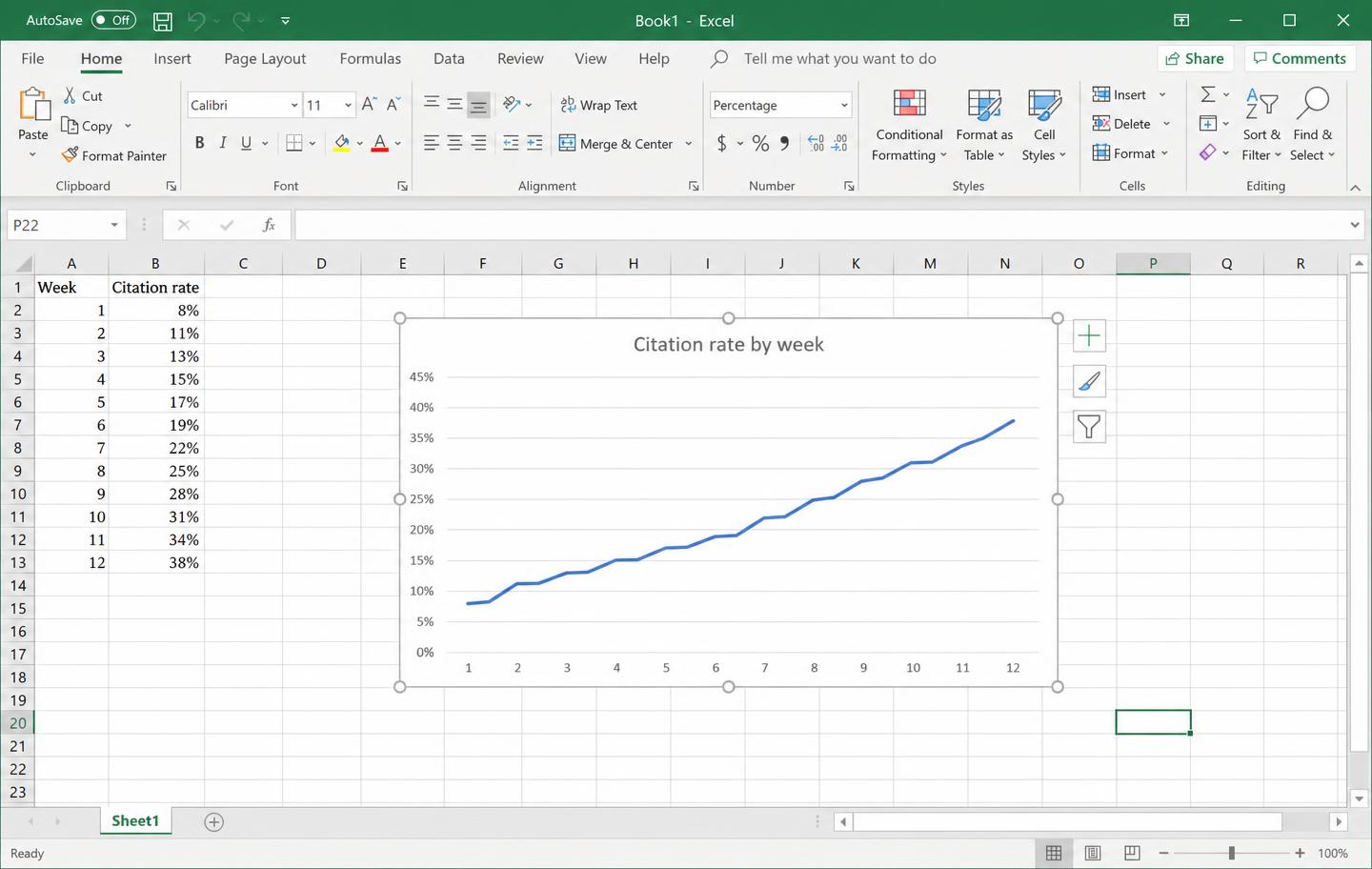Open Comments pane
This screenshot has width=1372, height=869.
[x=1300, y=58]
